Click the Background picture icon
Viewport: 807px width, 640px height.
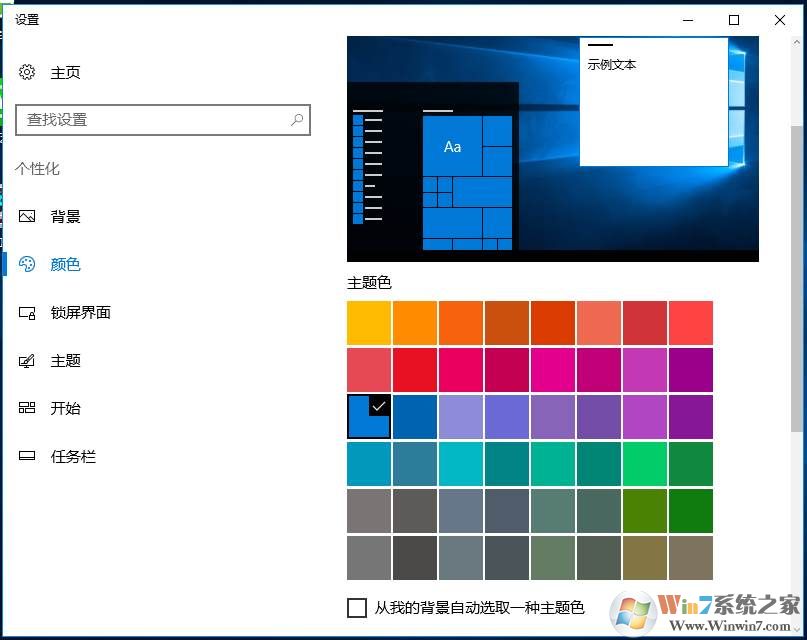(x=27, y=216)
